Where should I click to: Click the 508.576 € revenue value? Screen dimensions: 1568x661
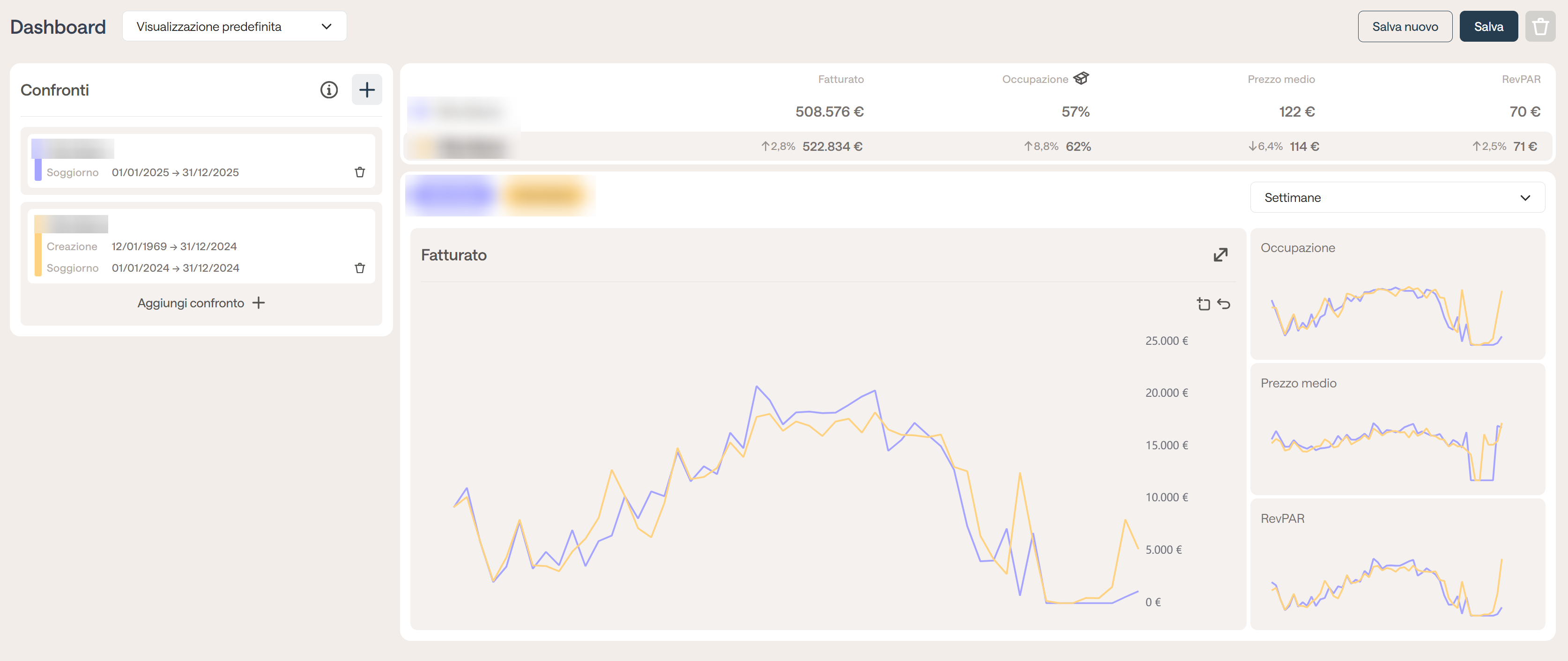(829, 111)
